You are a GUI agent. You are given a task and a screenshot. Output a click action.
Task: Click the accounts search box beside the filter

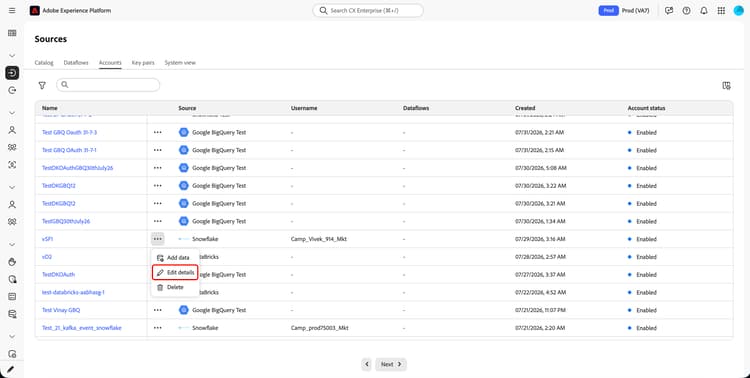pos(108,85)
